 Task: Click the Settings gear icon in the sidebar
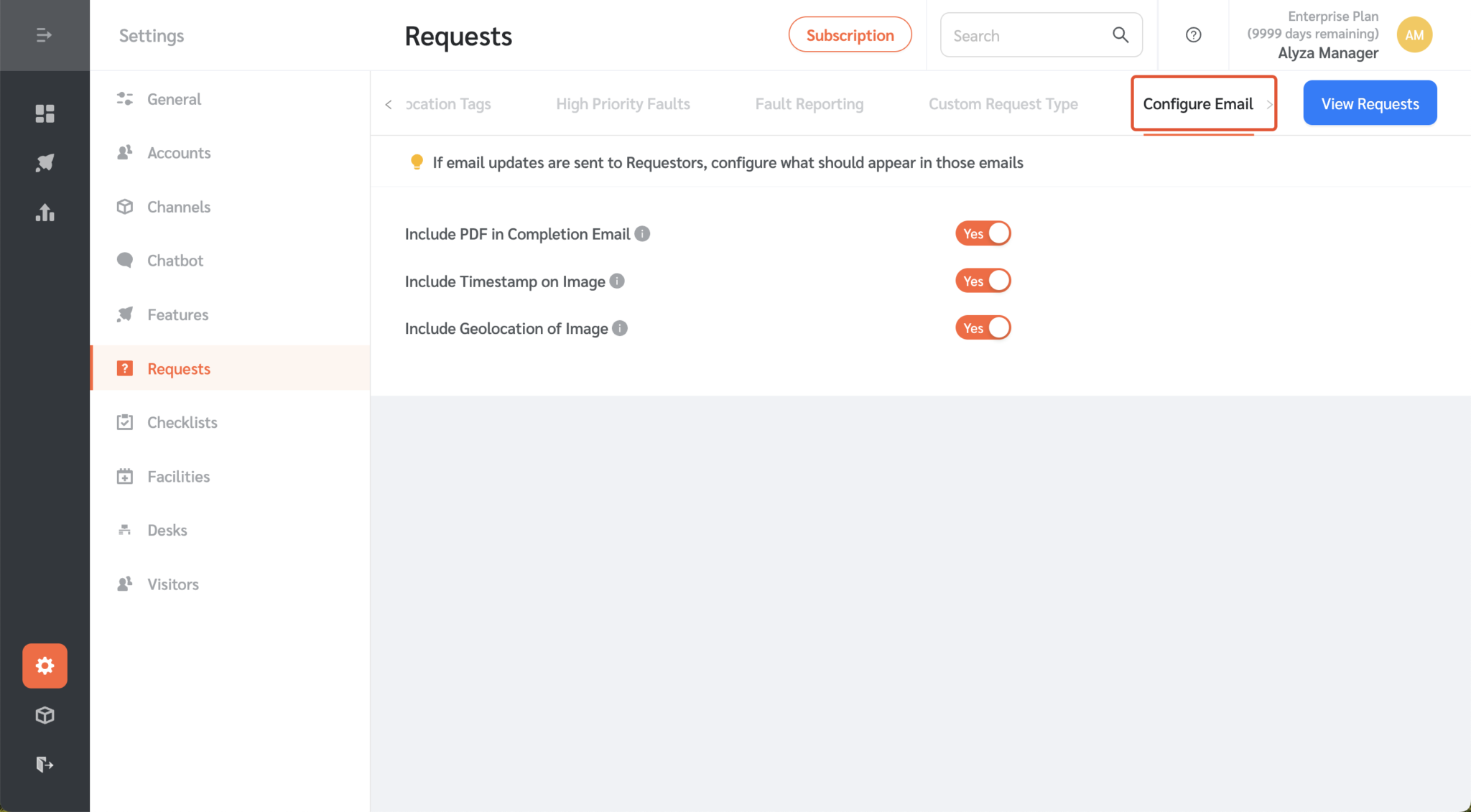pos(45,666)
